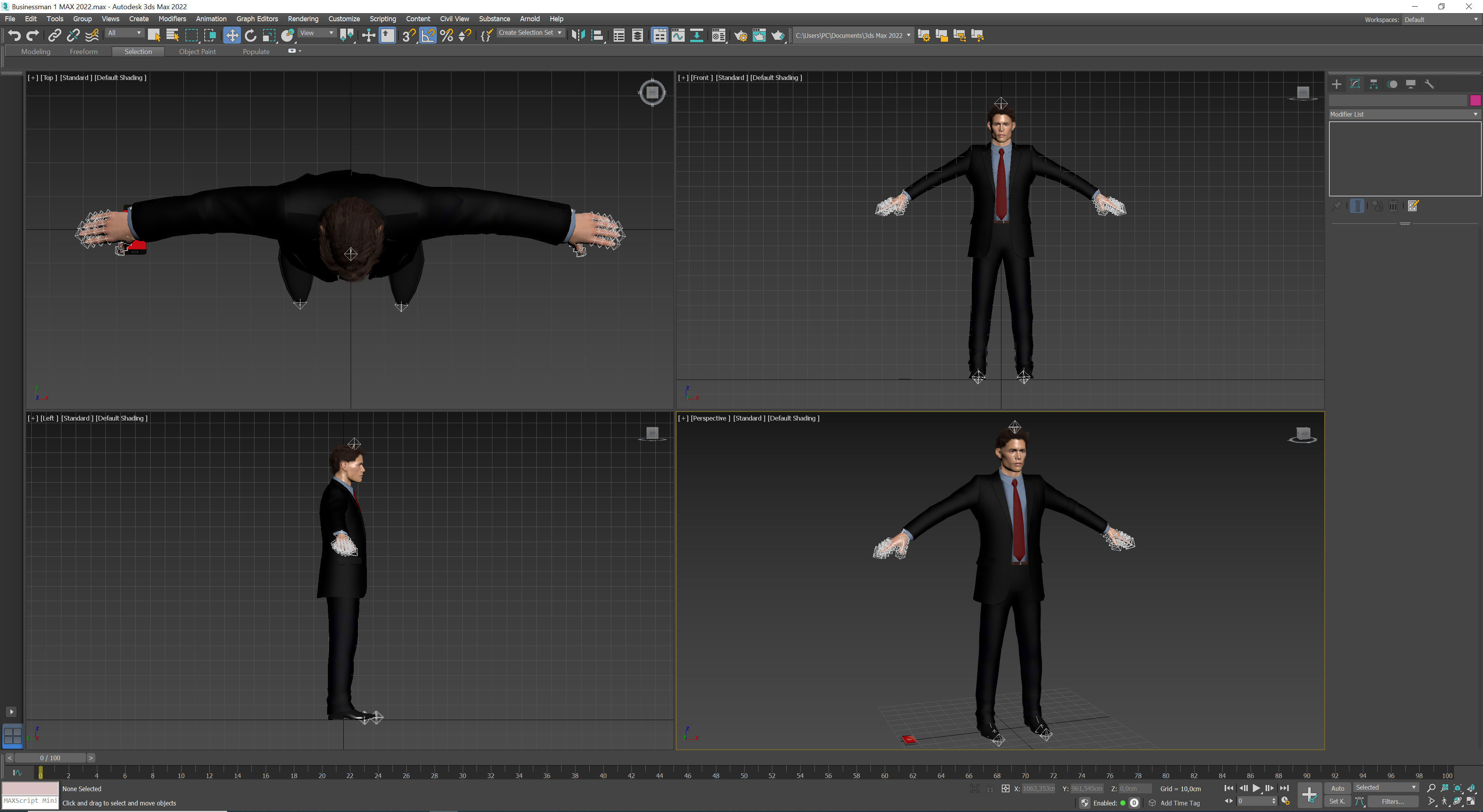Activate the Select and Link tool
The image size is (1483, 812).
[54, 36]
